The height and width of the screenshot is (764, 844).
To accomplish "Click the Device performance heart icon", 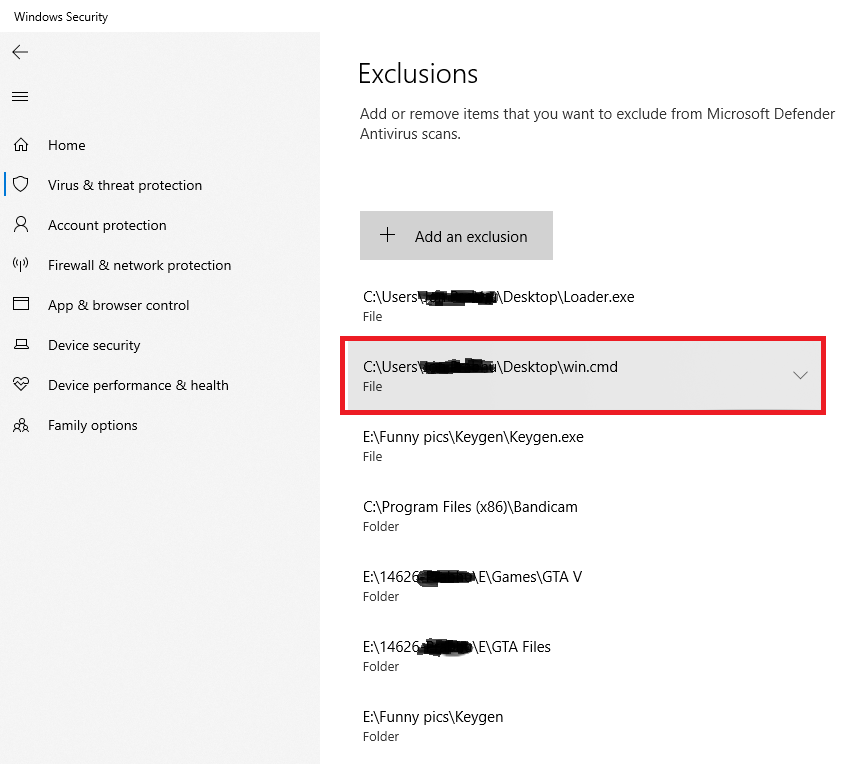I will coord(21,384).
